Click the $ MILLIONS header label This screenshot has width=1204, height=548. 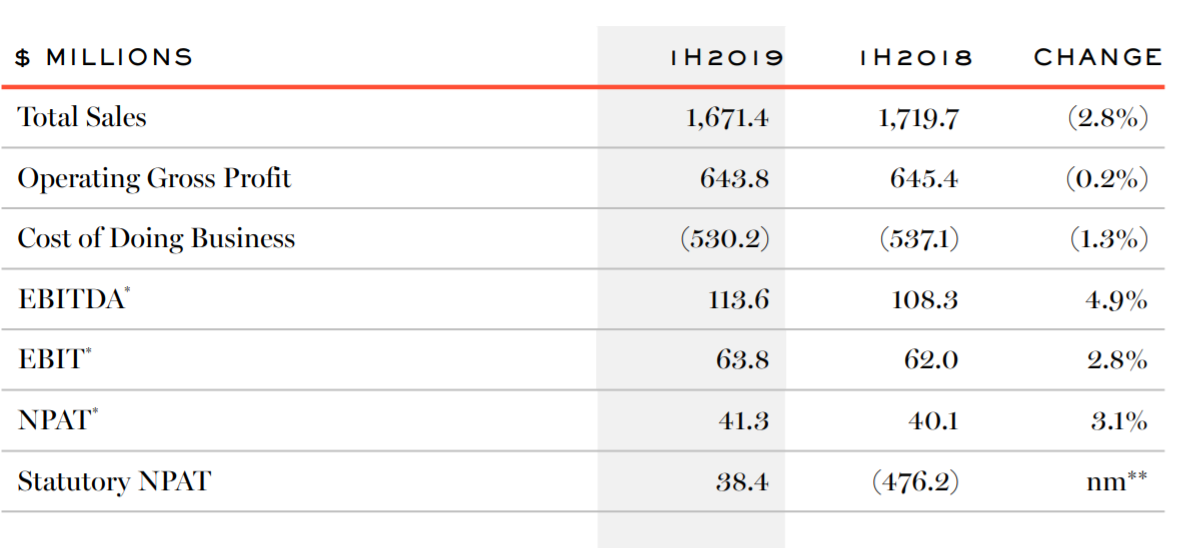point(104,57)
